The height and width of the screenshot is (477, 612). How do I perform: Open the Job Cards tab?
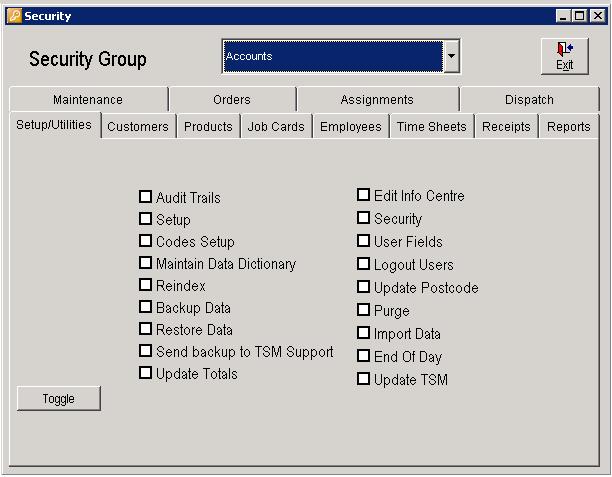pos(276,127)
